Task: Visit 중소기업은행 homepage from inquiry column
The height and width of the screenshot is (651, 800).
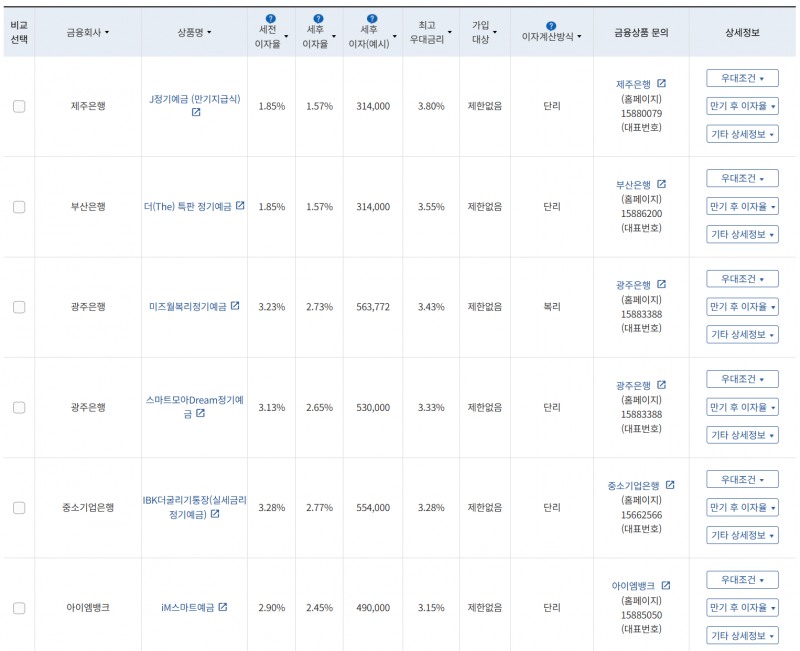Action: pos(633,486)
